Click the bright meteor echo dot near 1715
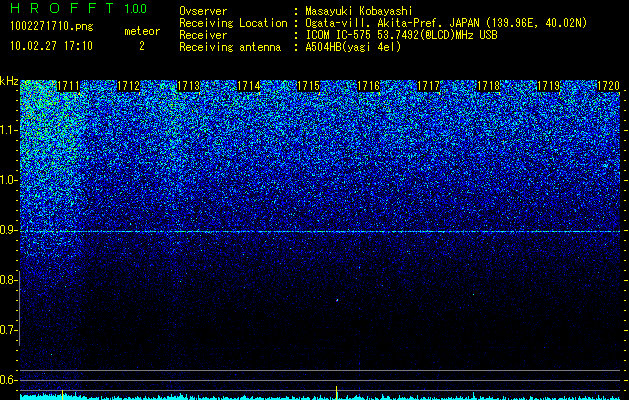Viewport: 629px width, 400px height. (x=337, y=299)
